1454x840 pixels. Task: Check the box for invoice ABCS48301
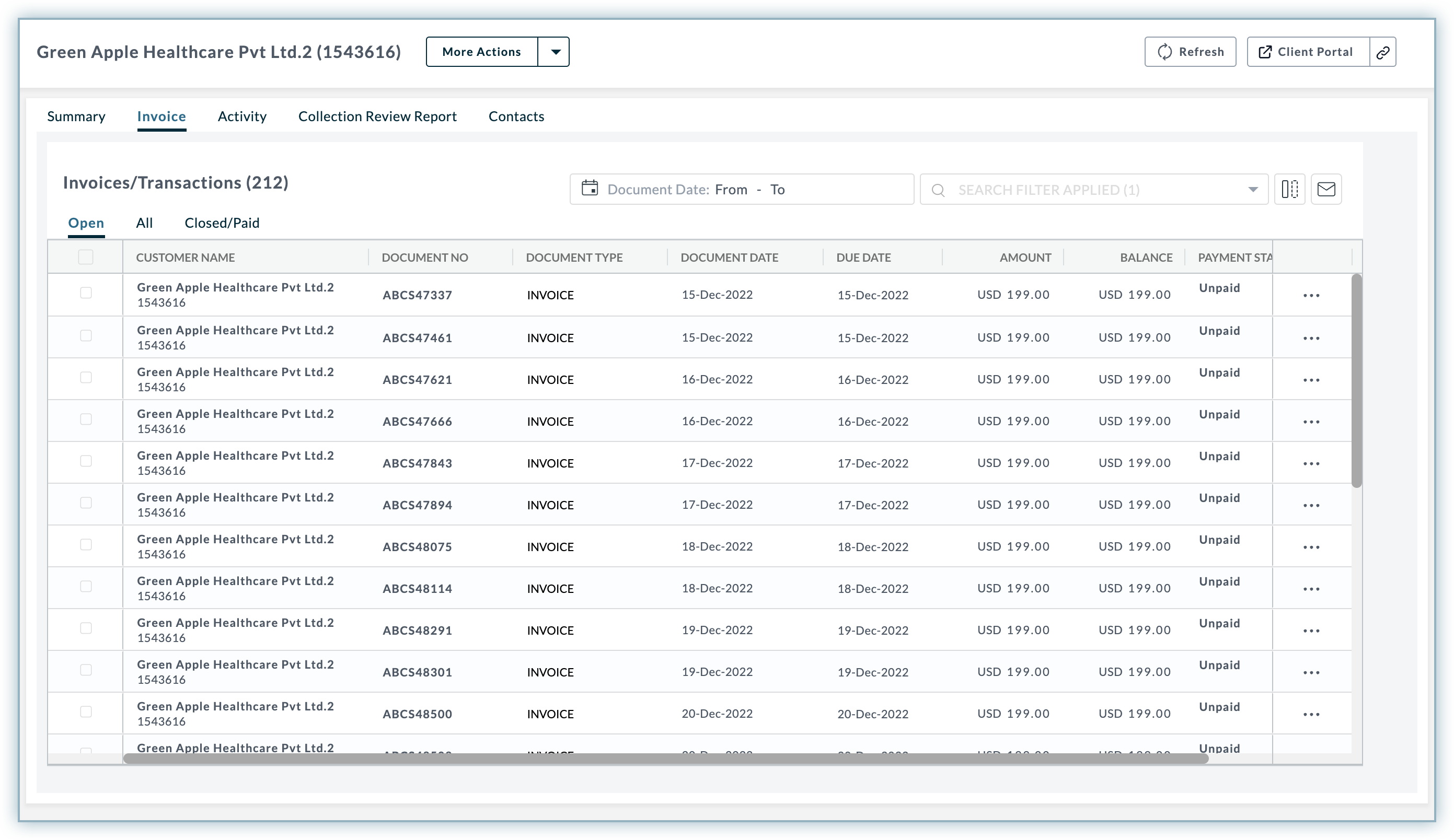pos(86,670)
